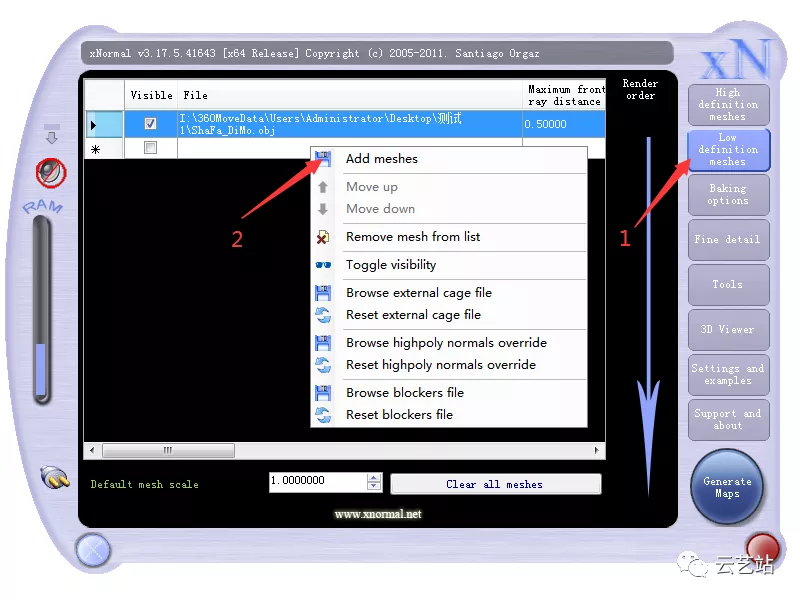
Task: Open the 3D Viewer tab
Action: 729,330
